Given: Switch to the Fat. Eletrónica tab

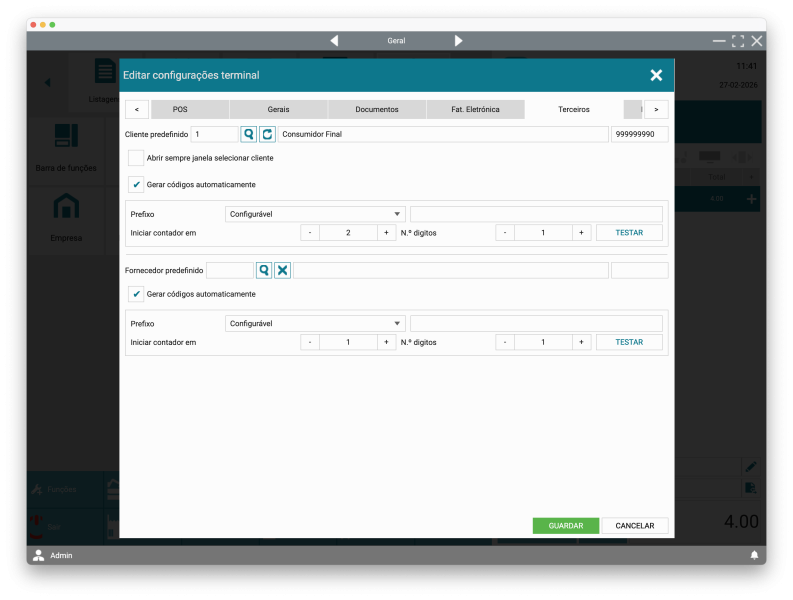Looking at the screenshot, I should tap(475, 109).
